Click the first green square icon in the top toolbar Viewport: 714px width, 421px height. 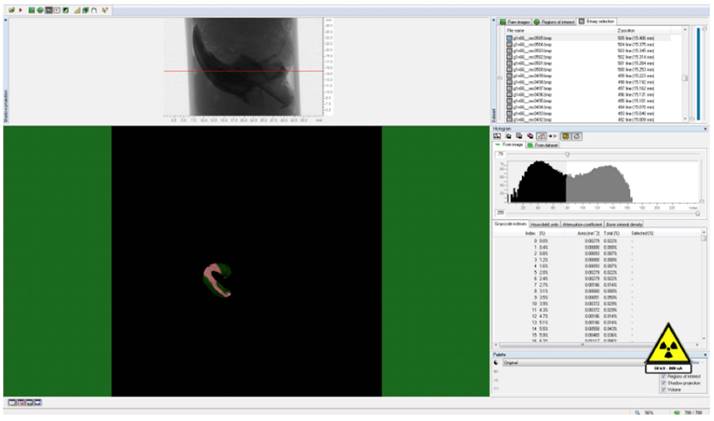[x=31, y=10]
